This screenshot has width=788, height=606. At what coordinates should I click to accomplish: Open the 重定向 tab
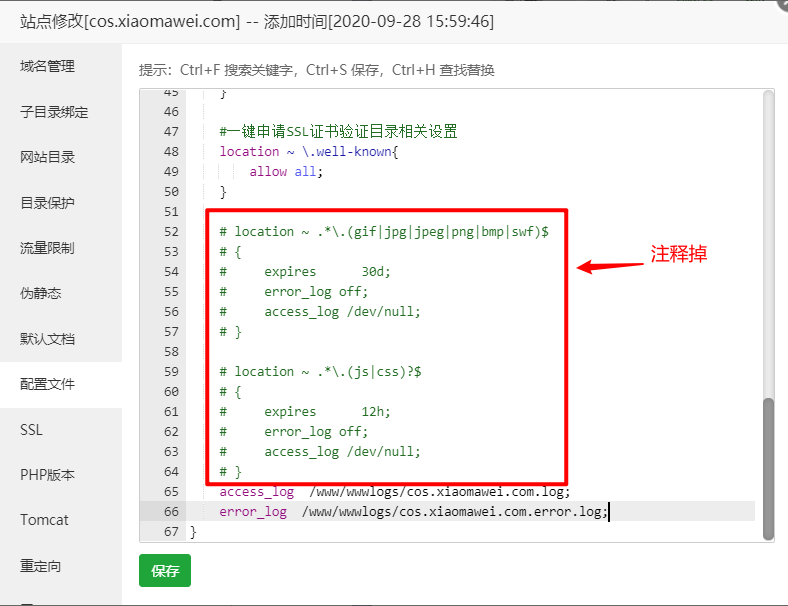pyautogui.click(x=41, y=566)
